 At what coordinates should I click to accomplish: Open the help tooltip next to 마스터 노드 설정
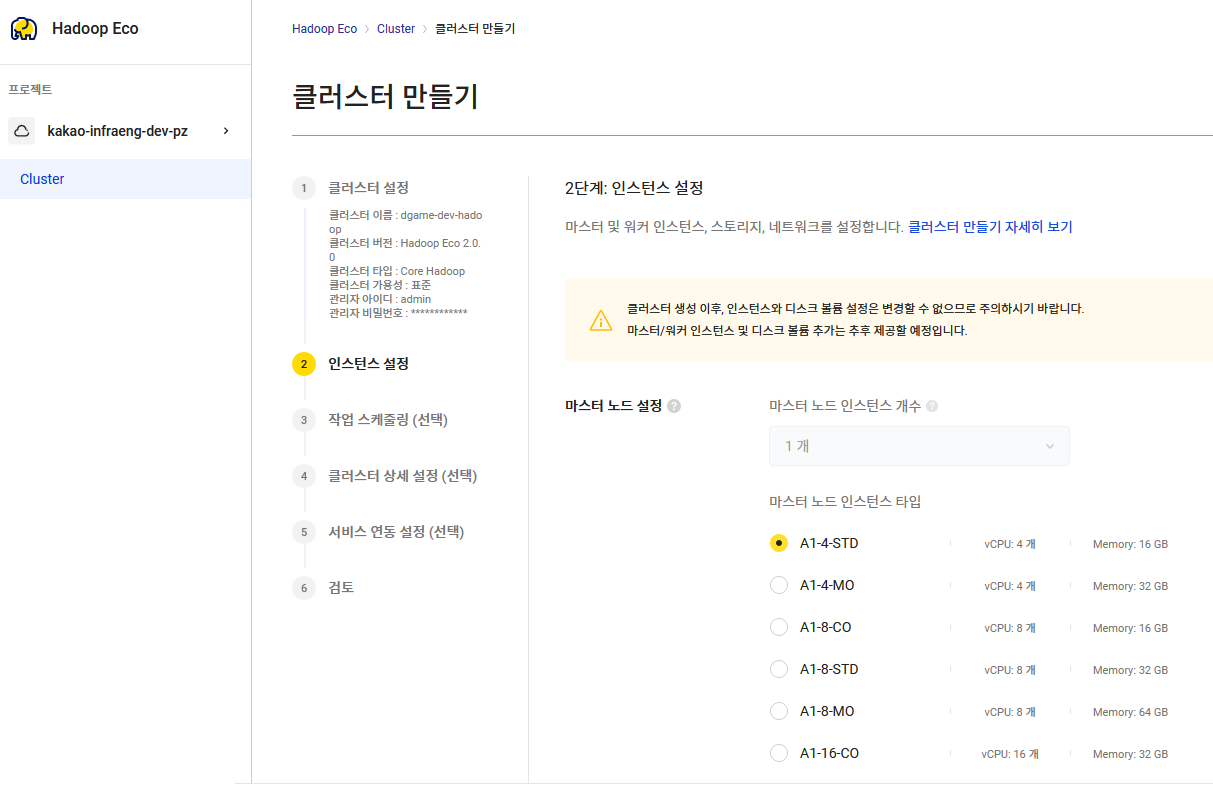pyautogui.click(x=674, y=406)
